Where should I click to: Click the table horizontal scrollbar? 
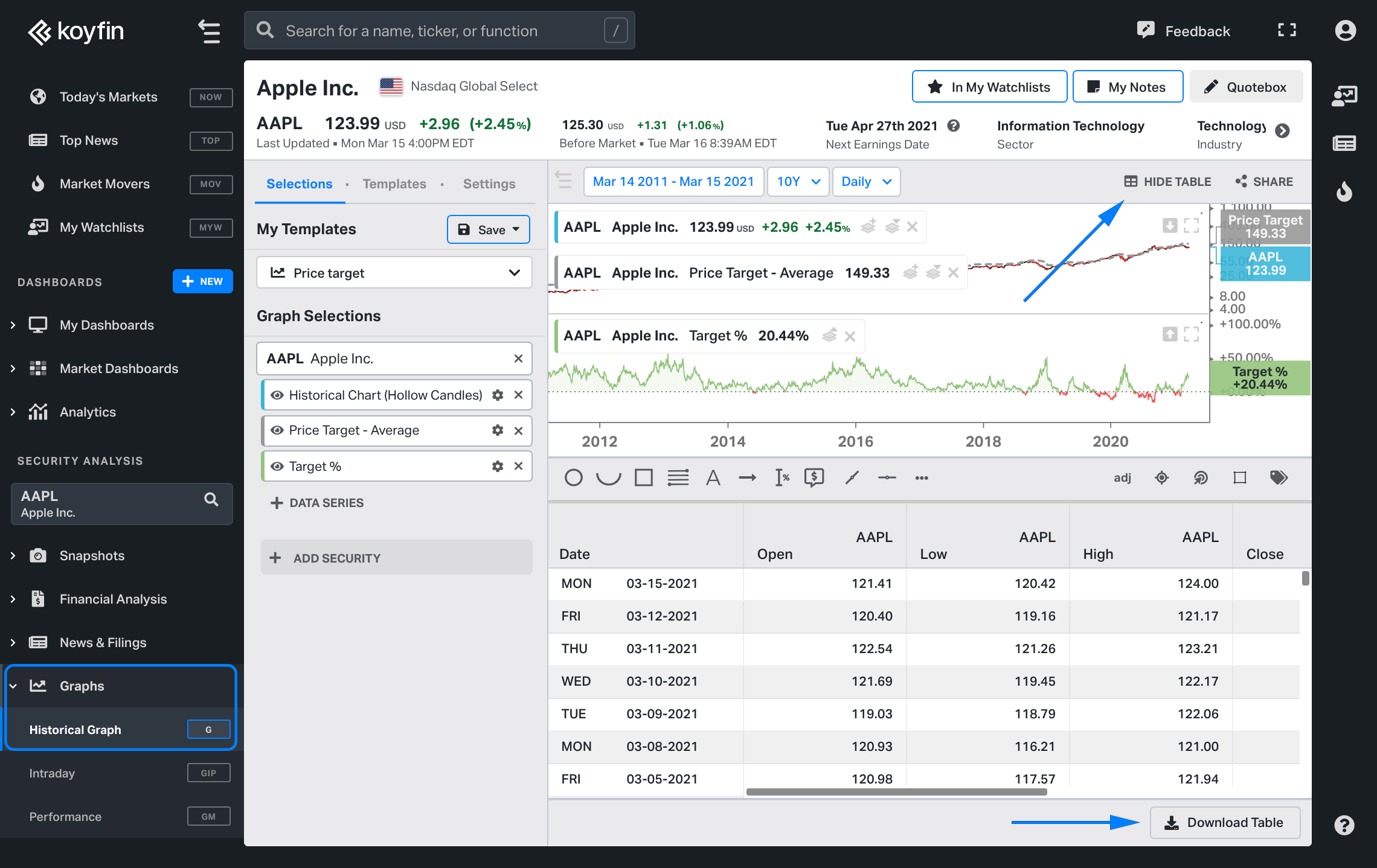(896, 792)
